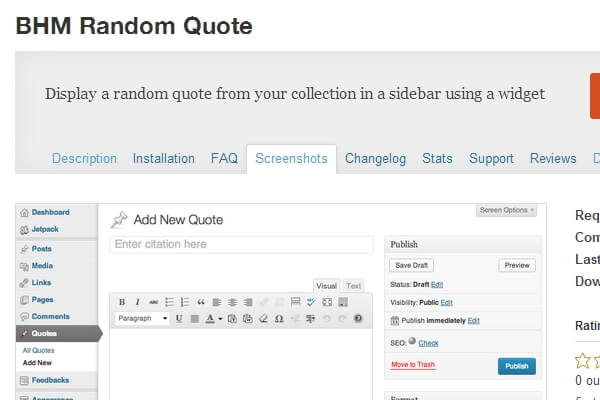Align text right
The height and width of the screenshot is (400, 600).
pyautogui.click(x=248, y=302)
